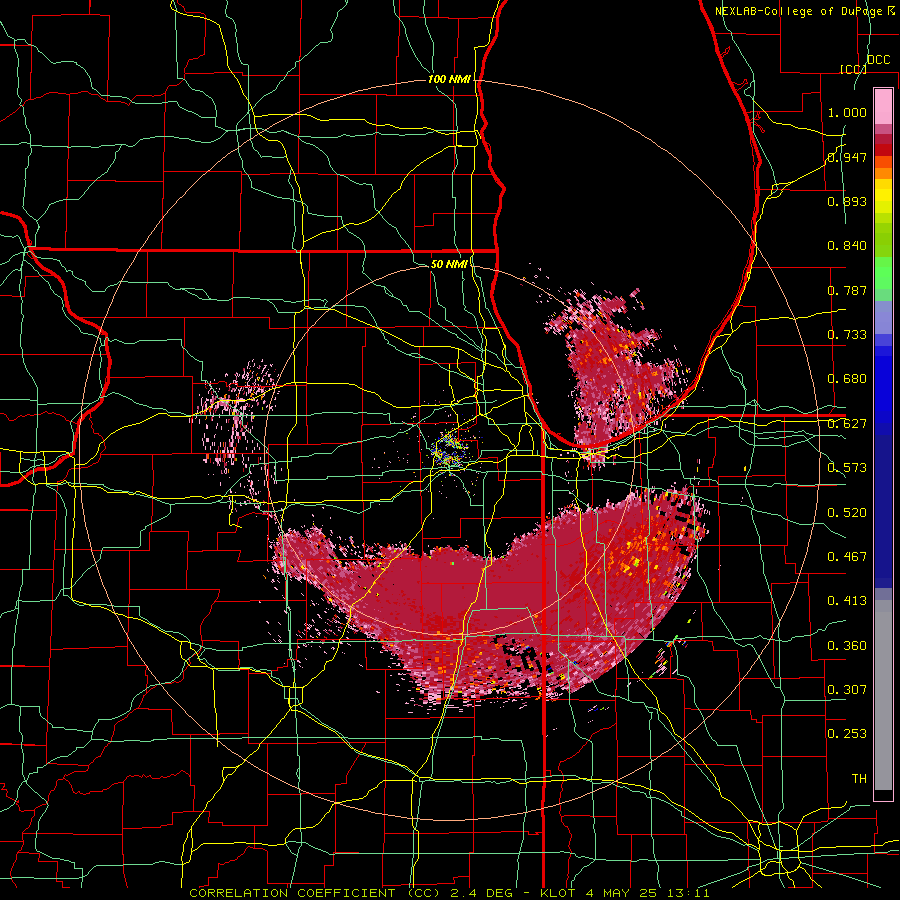Click the 0.360 scale value
The height and width of the screenshot is (900, 900).
click(x=847, y=646)
